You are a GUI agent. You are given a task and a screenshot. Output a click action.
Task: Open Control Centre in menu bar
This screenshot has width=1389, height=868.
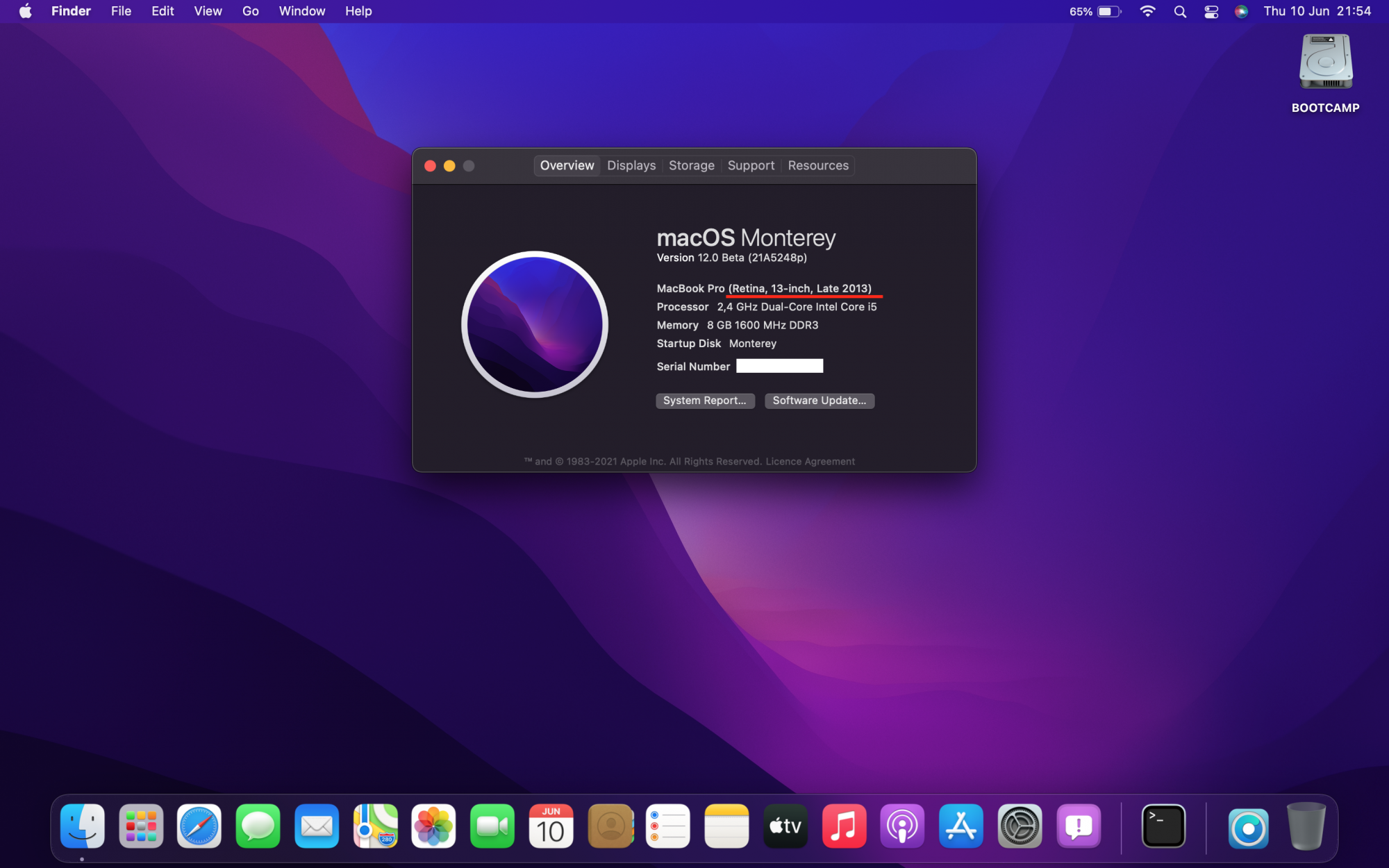1211,12
